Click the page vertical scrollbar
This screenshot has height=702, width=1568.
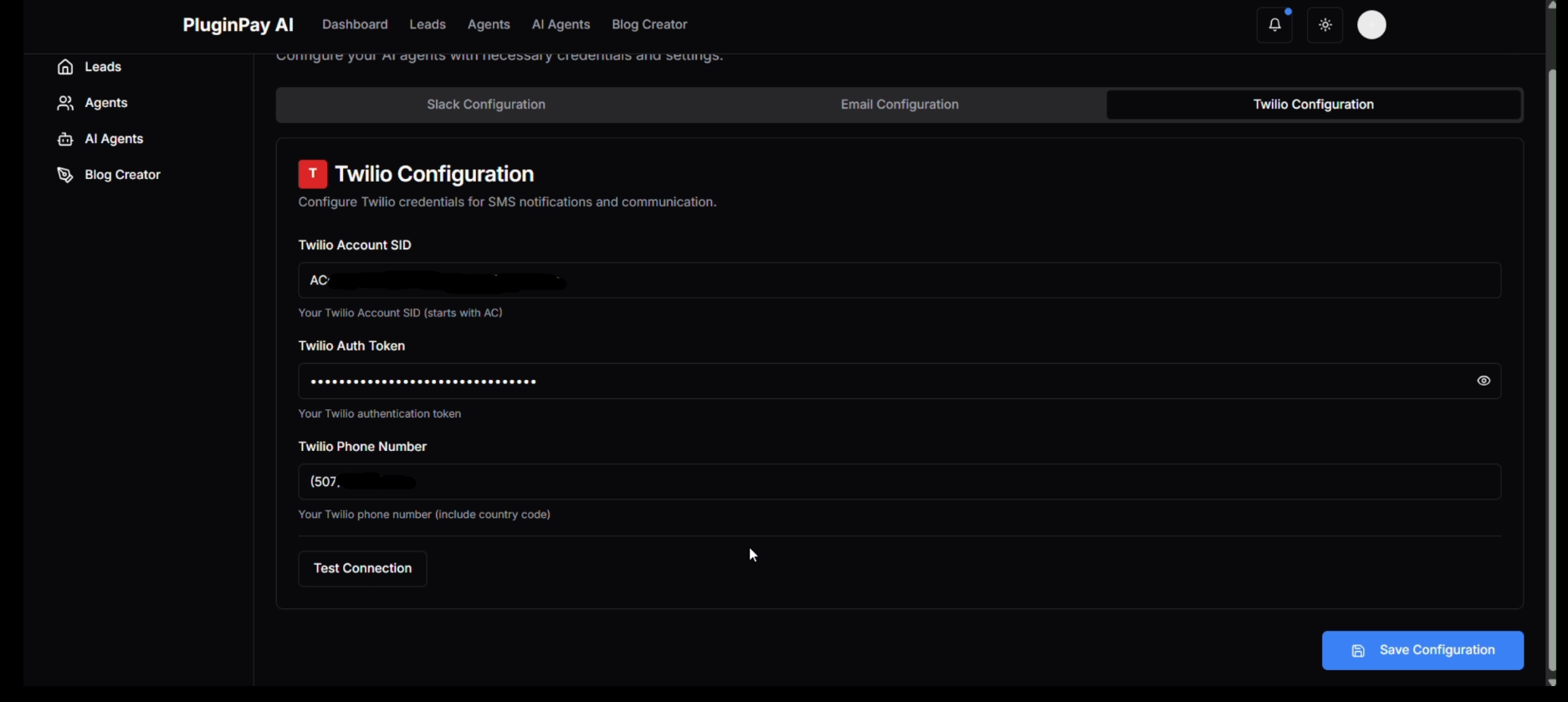pyautogui.click(x=1552, y=368)
